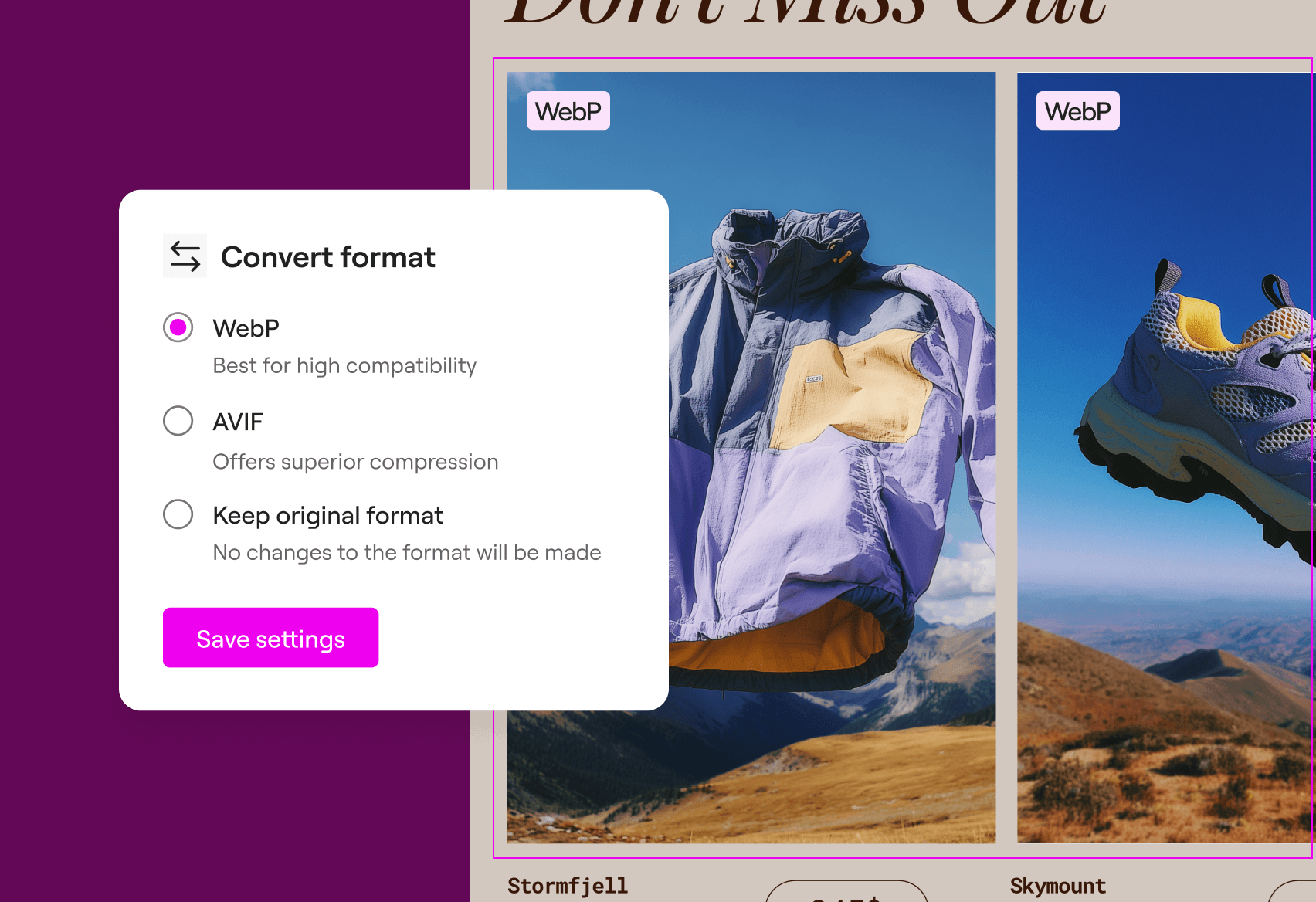Click the Best for high compatibility description
The image size is (1316, 902).
(x=344, y=365)
